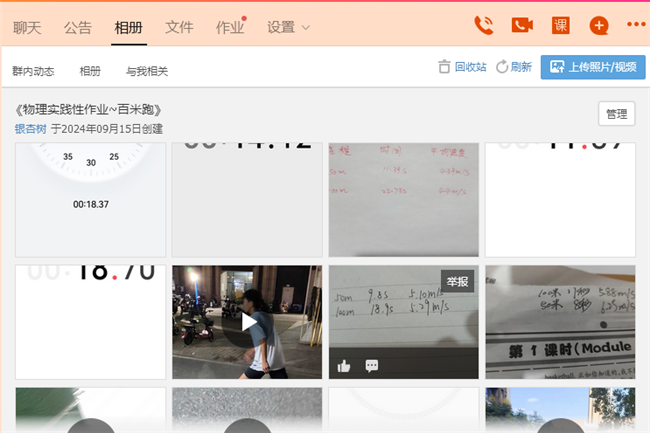Open the class (课) icon

tap(560, 26)
